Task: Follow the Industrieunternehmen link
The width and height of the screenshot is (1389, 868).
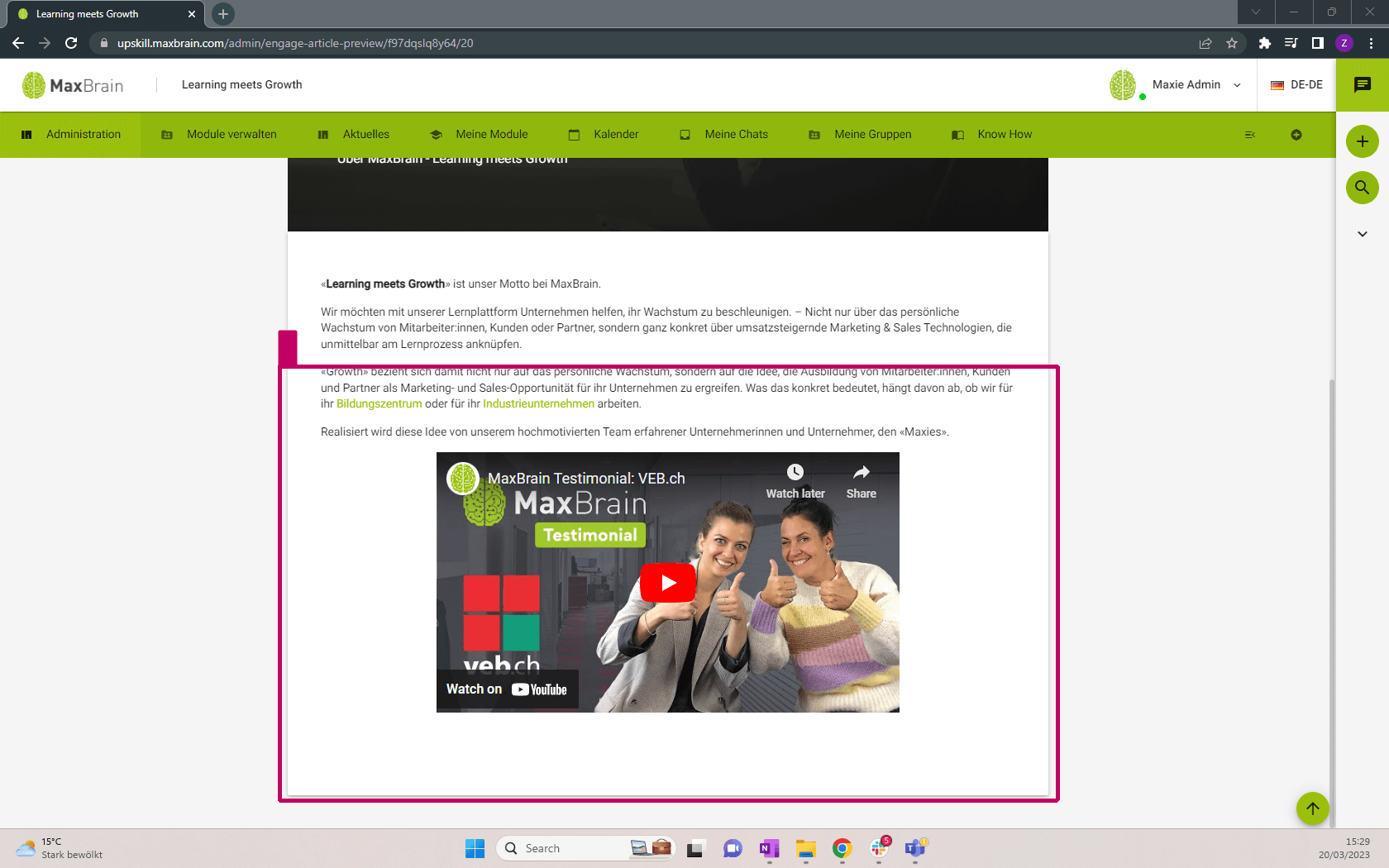Action: (538, 403)
